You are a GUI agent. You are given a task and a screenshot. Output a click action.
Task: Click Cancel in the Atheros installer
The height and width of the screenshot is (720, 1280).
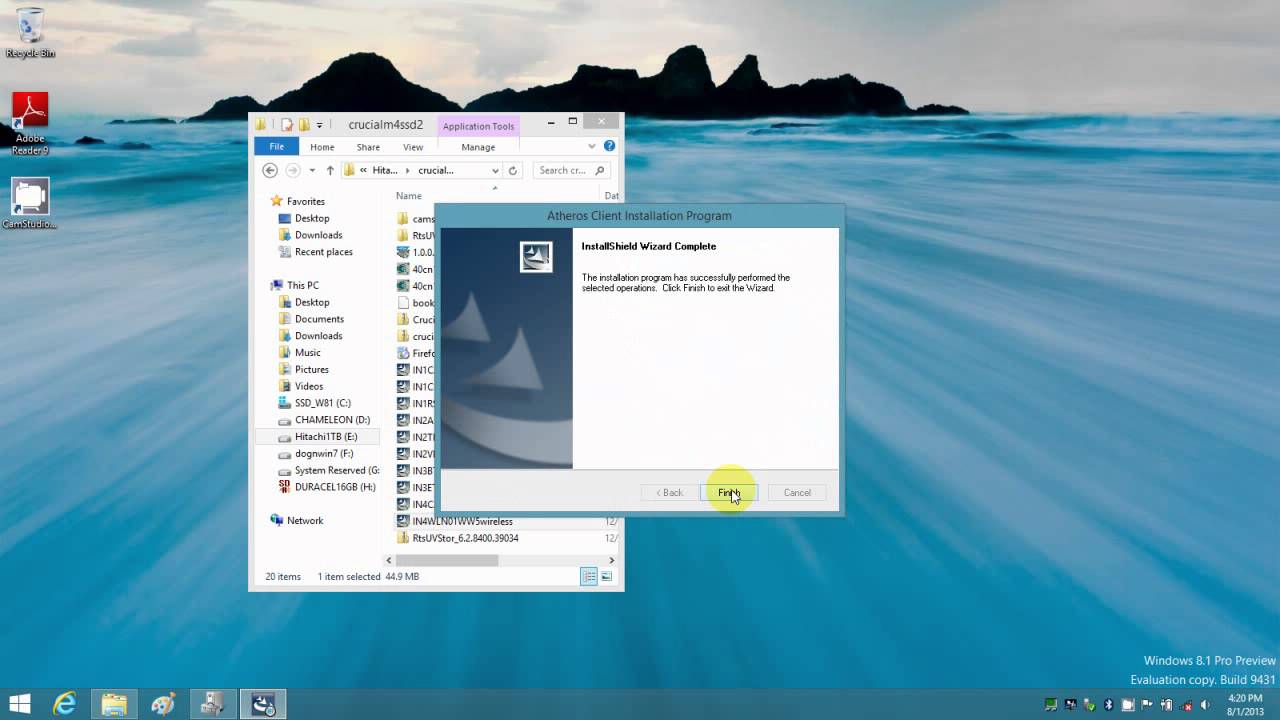[797, 492]
